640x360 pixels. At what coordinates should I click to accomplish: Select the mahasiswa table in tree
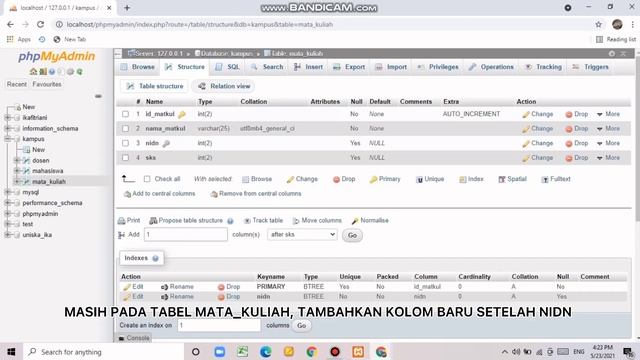[x=48, y=171]
